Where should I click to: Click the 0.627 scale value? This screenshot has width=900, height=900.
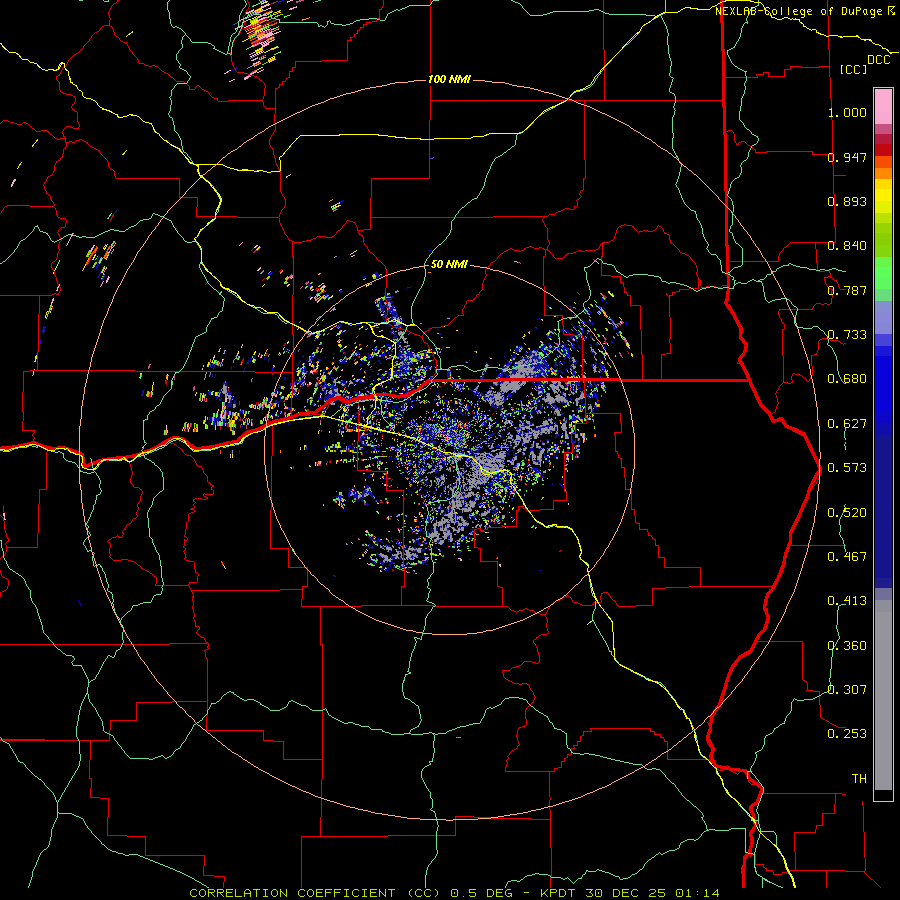tap(847, 424)
